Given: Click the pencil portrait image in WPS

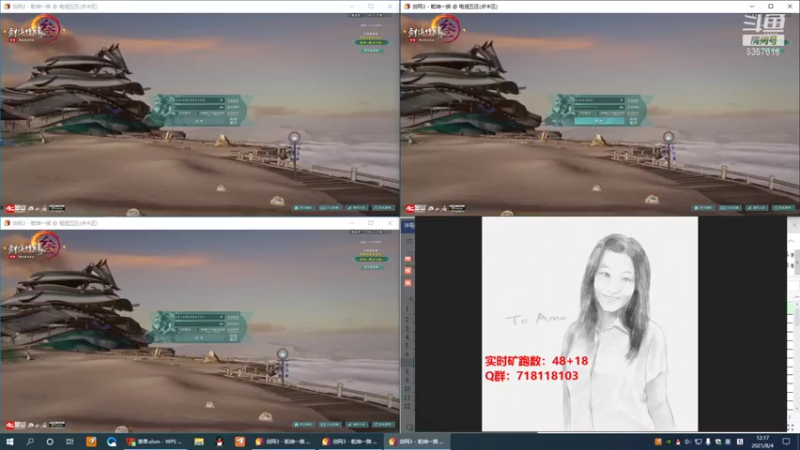Looking at the screenshot, I should [x=590, y=323].
